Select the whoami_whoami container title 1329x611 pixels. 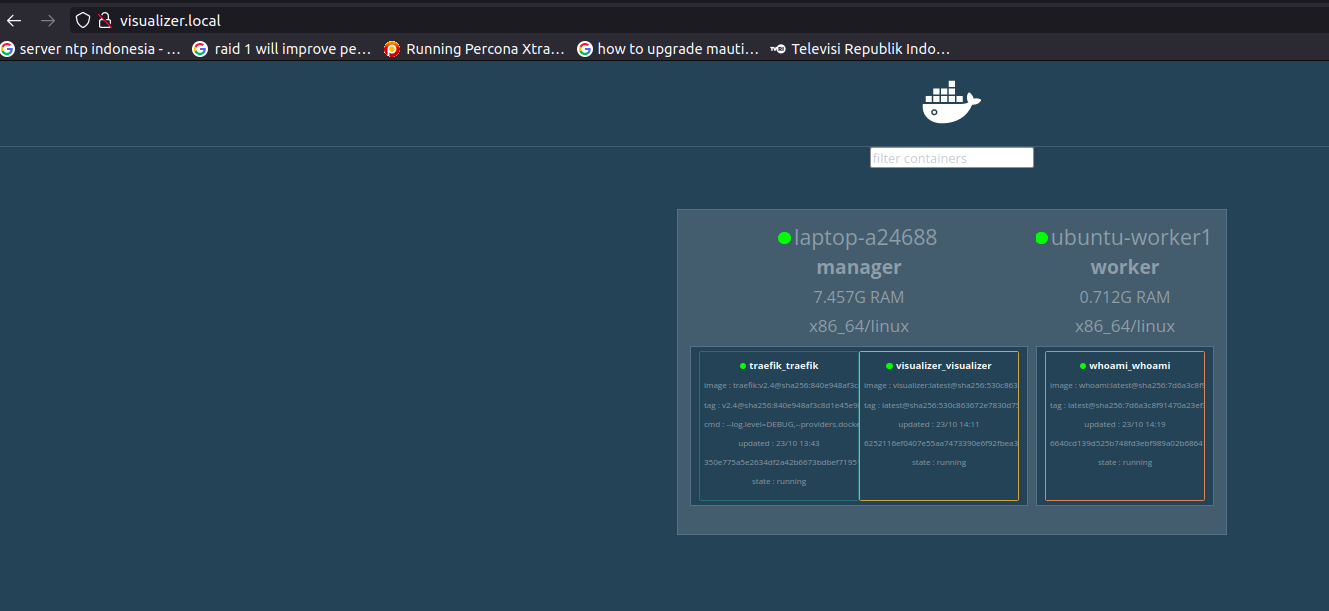[x=1129, y=366]
